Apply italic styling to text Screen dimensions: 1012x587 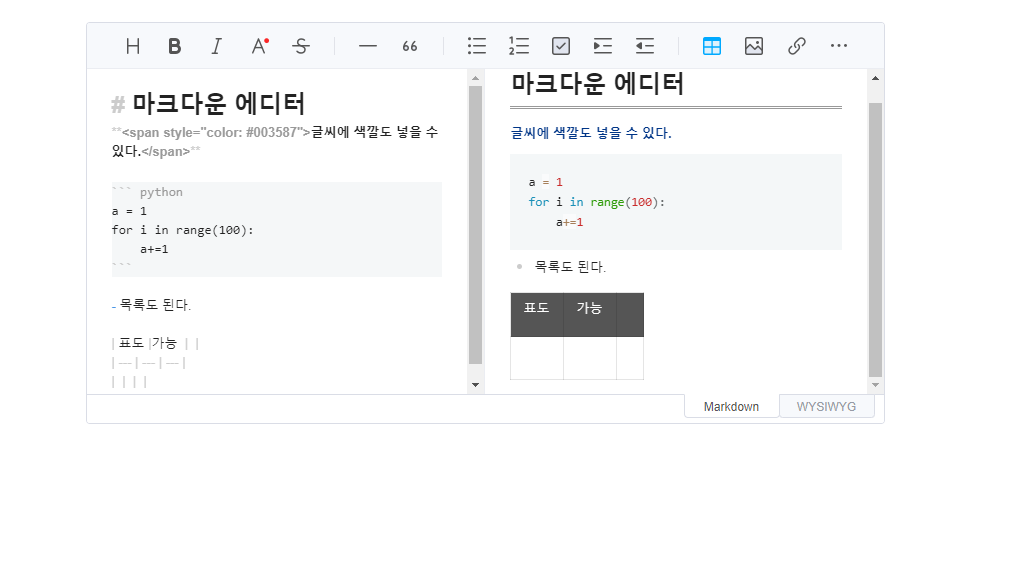216,45
